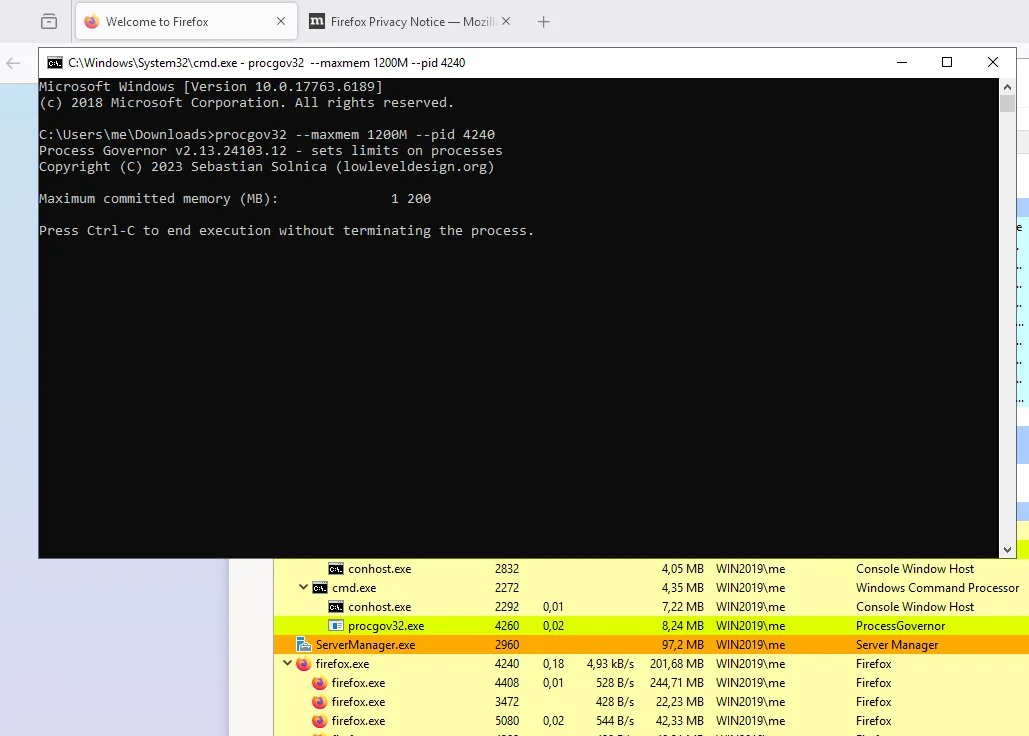Screen dimensions: 1029x736
Task: Select firefox.exe child process PID 3472
Action: coord(651,702)
